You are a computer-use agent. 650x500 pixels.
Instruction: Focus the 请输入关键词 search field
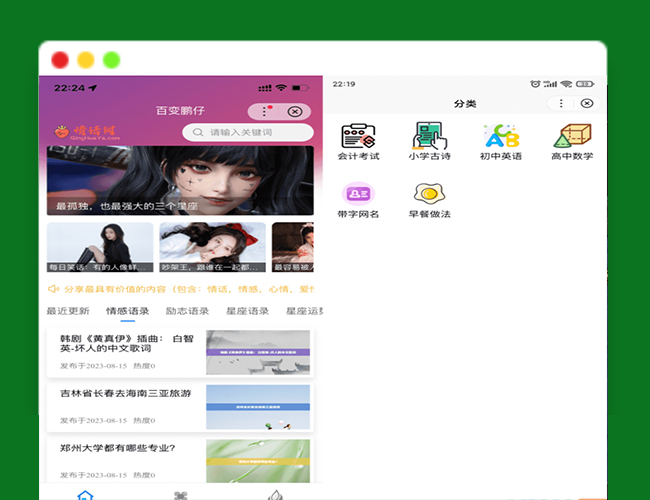click(x=248, y=132)
